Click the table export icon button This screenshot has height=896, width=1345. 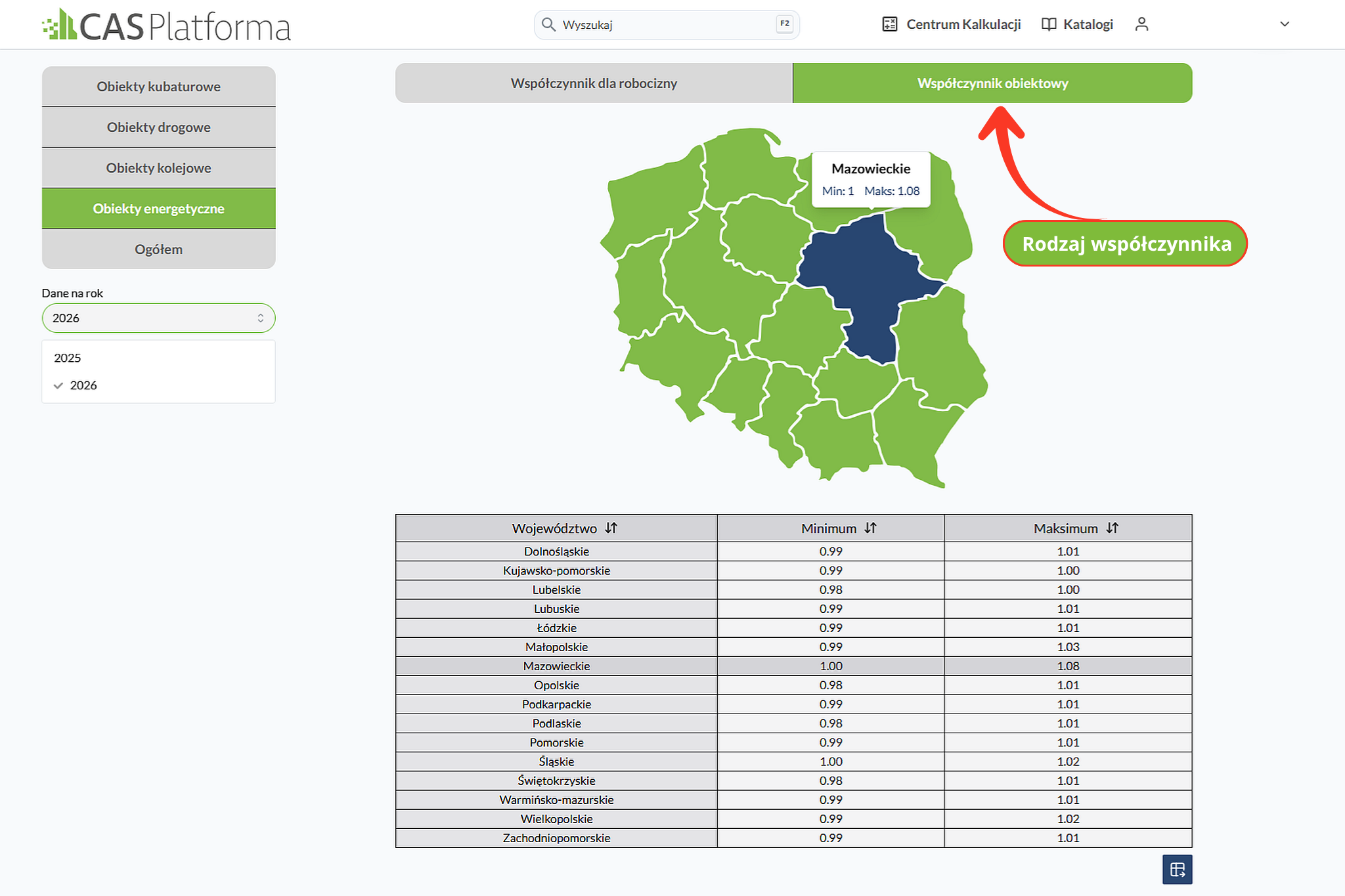click(1177, 870)
